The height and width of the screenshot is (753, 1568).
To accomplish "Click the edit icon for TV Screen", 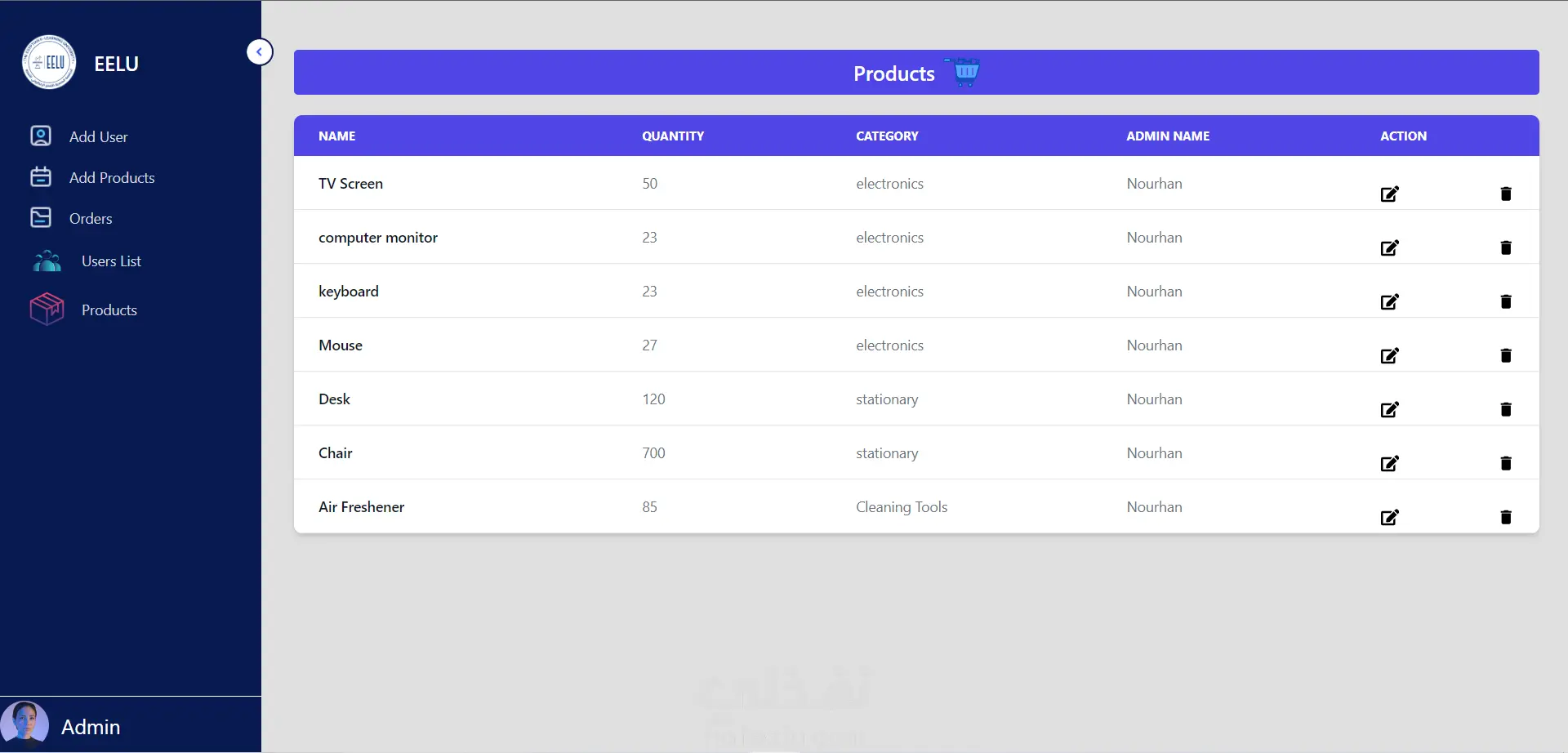I will [1389, 194].
